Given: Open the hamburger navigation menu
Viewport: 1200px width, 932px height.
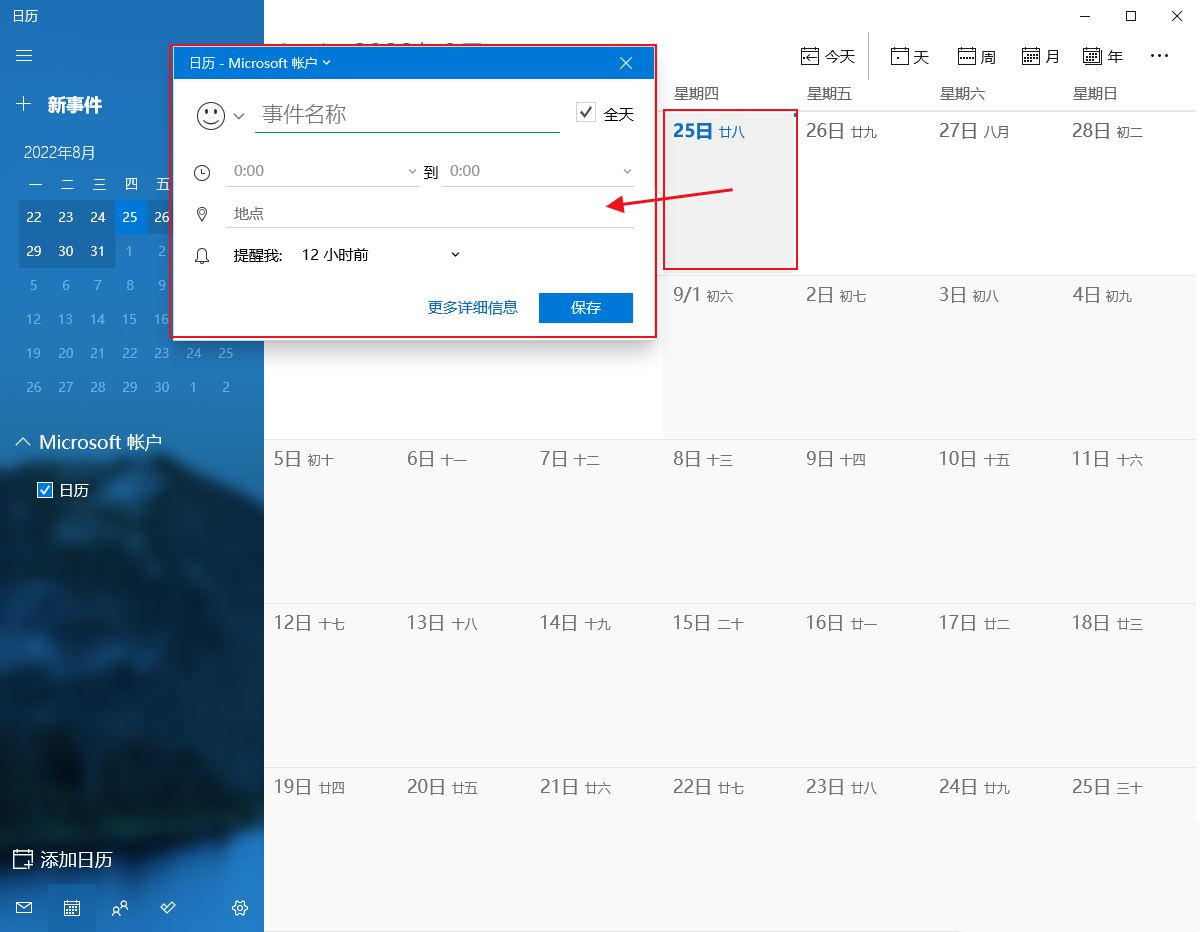Looking at the screenshot, I should [24, 56].
